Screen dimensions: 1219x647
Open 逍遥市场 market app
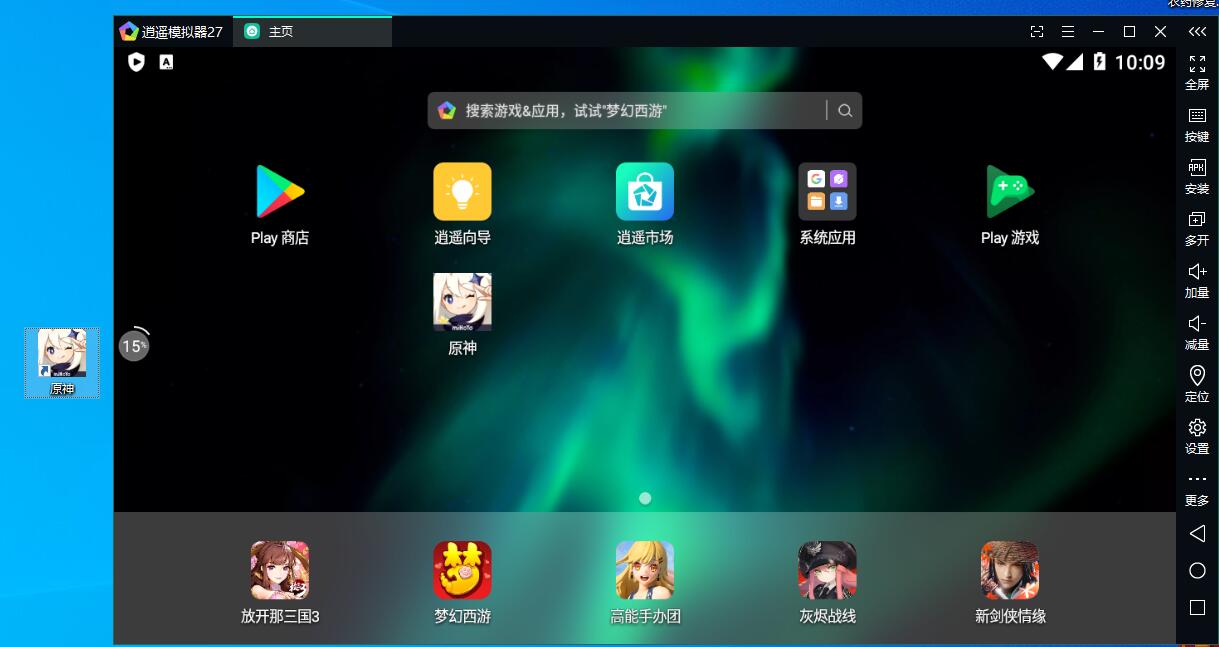click(x=645, y=192)
